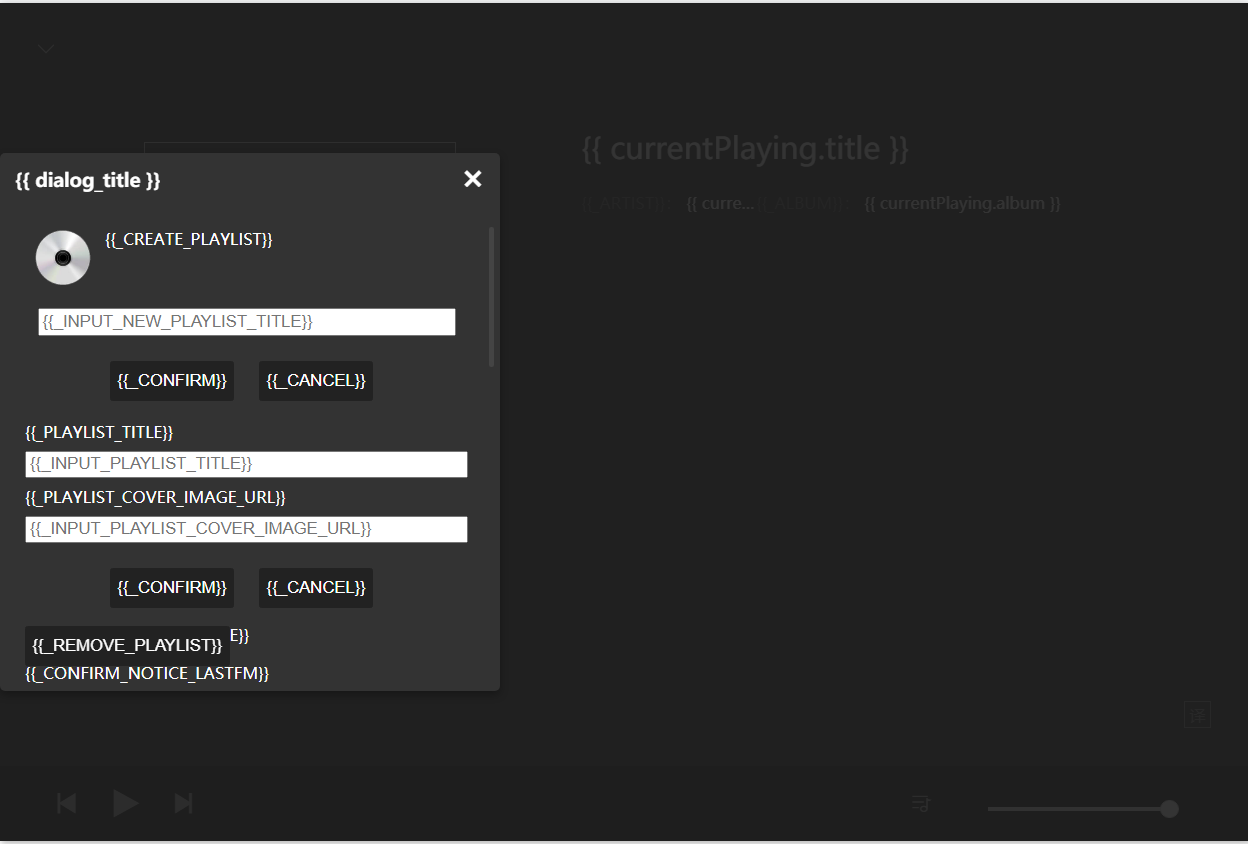Click the {{_PLAYLIST_COVER_IMAGE_URL}} label
The image size is (1248, 844).
(155, 498)
